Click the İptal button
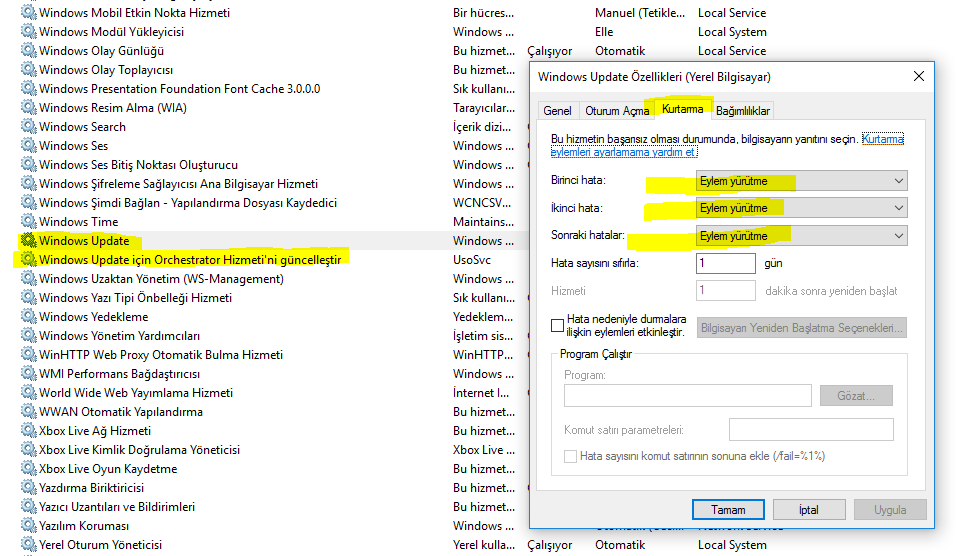This screenshot has height=556, width=977. click(x=809, y=509)
